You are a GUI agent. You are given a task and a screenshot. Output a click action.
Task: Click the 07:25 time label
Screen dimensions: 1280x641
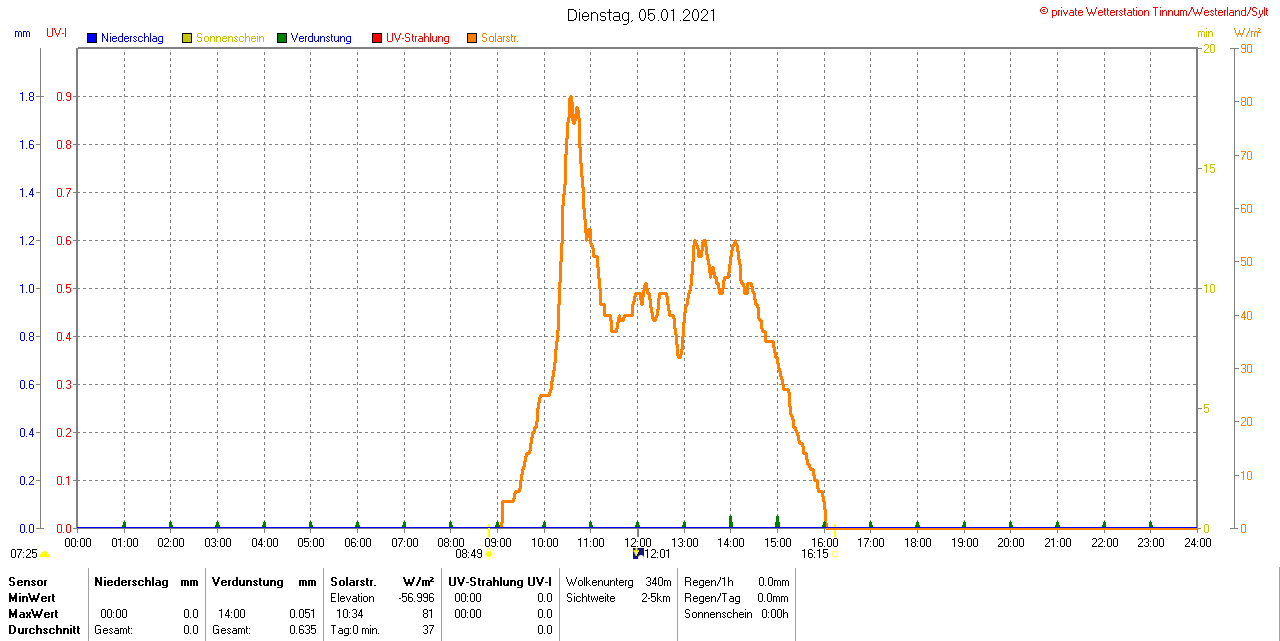pos(24,554)
